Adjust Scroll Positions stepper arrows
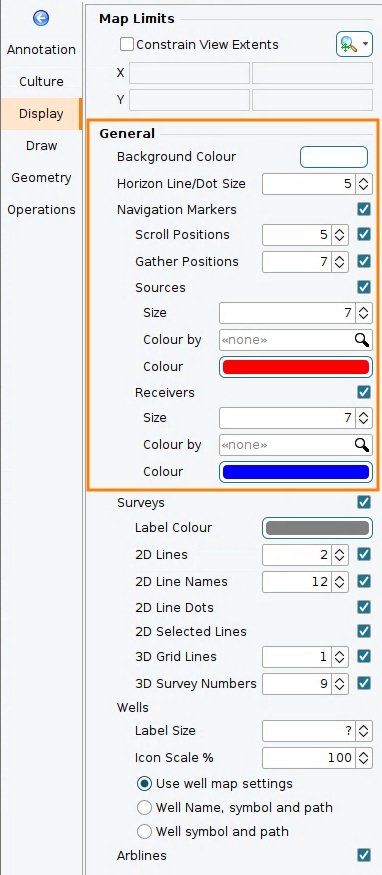The height and width of the screenshot is (875, 382). (339, 235)
